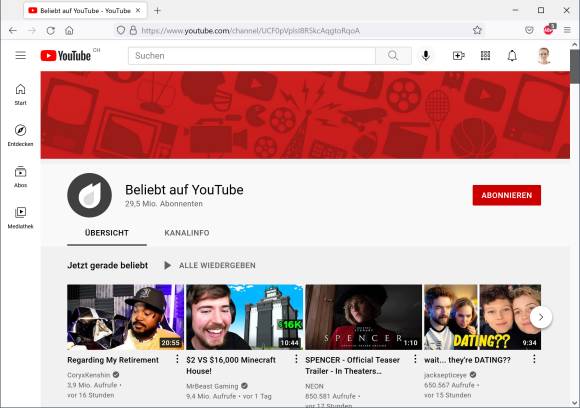This screenshot has height=408, width=580.
Task: Click the browser back arrow
Action: tap(13, 30)
